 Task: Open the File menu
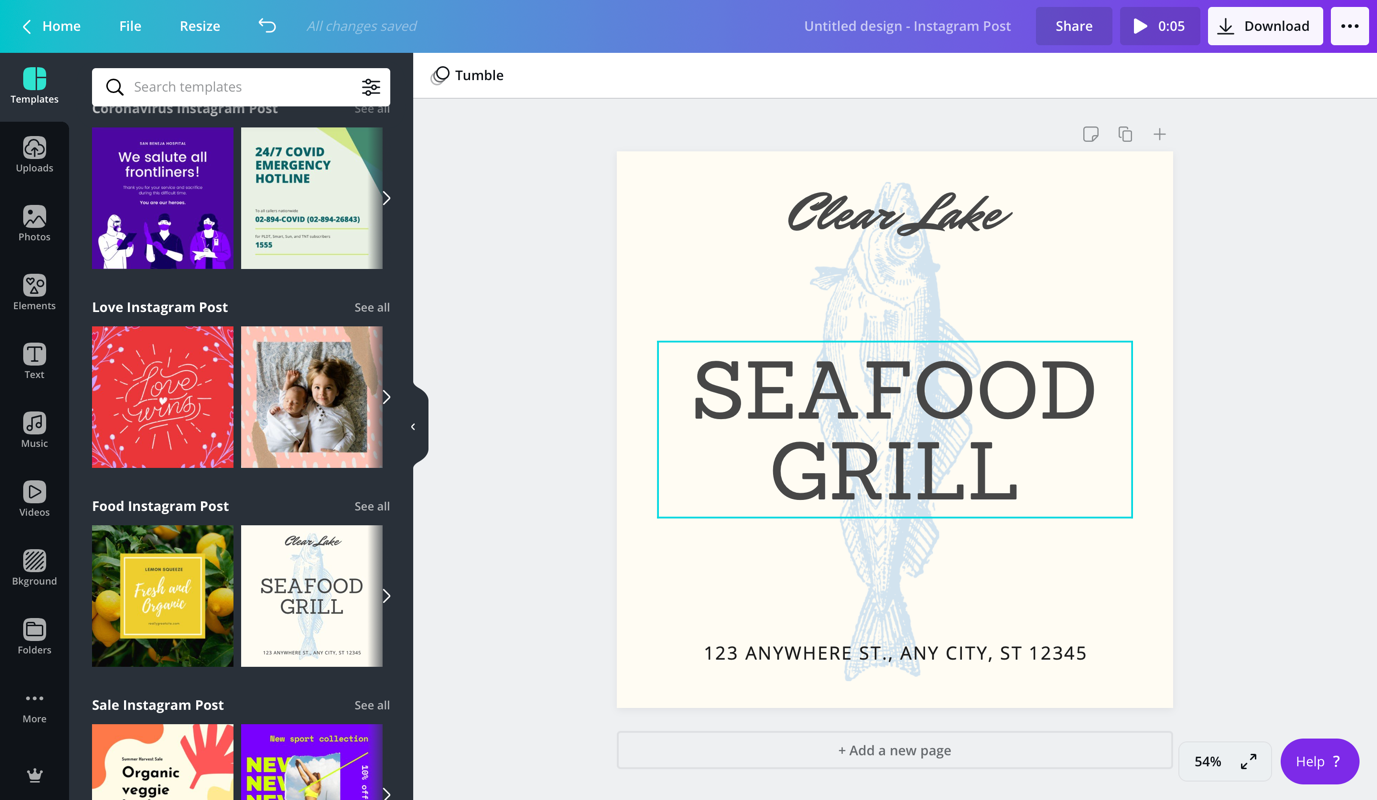[130, 26]
